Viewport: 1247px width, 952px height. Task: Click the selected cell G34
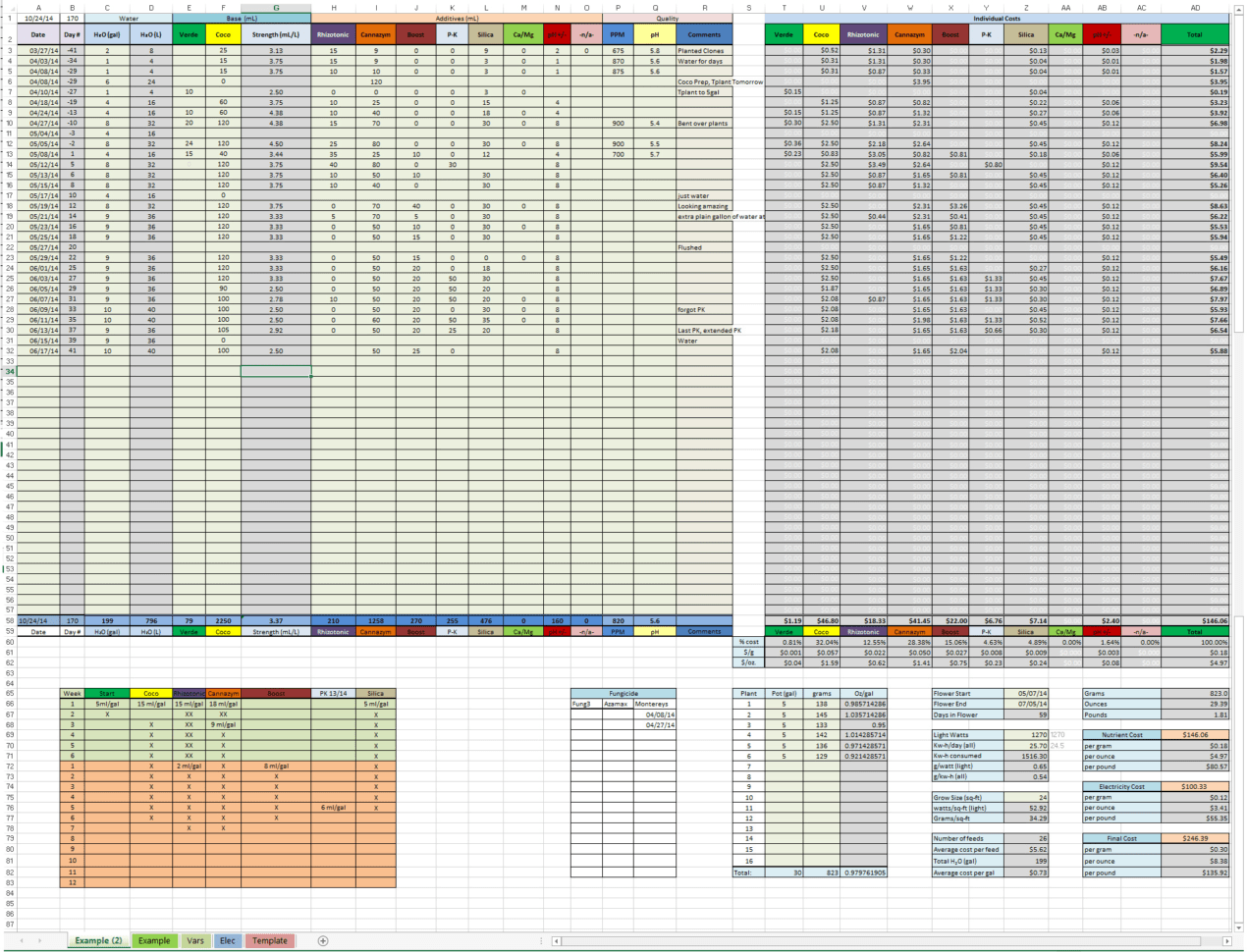[276, 371]
